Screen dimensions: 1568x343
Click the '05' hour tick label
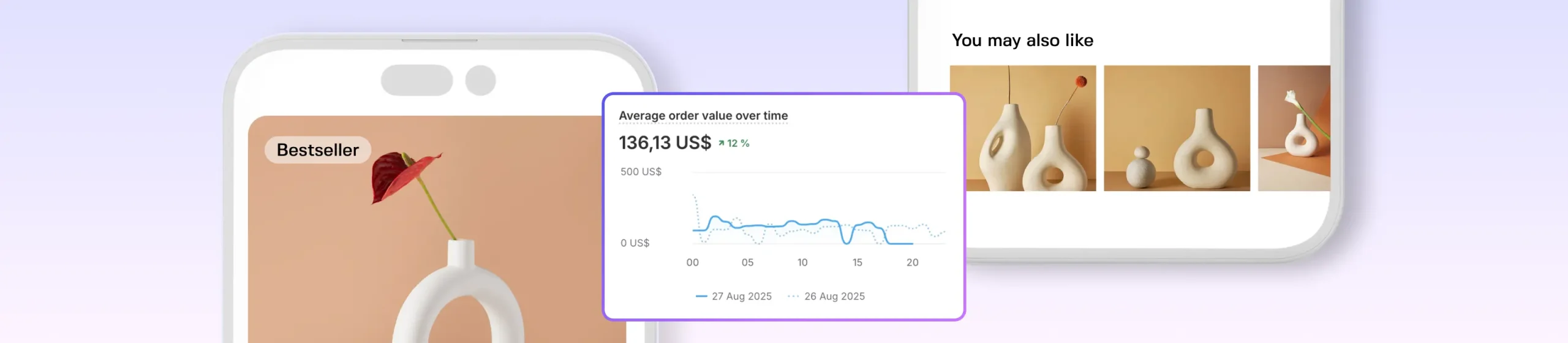point(747,263)
